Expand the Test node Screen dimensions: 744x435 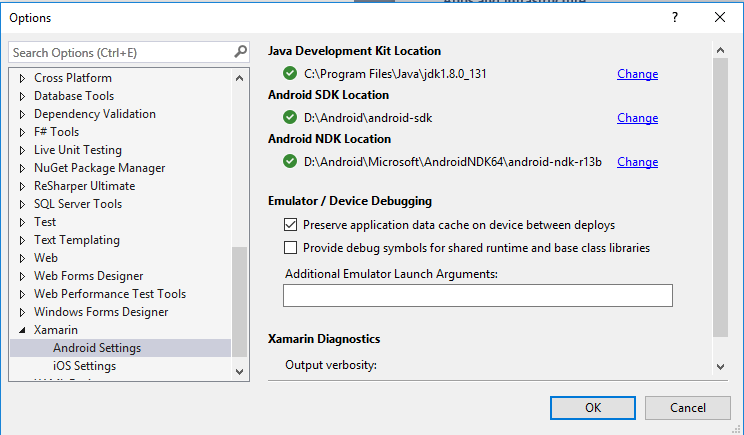click(x=22, y=222)
